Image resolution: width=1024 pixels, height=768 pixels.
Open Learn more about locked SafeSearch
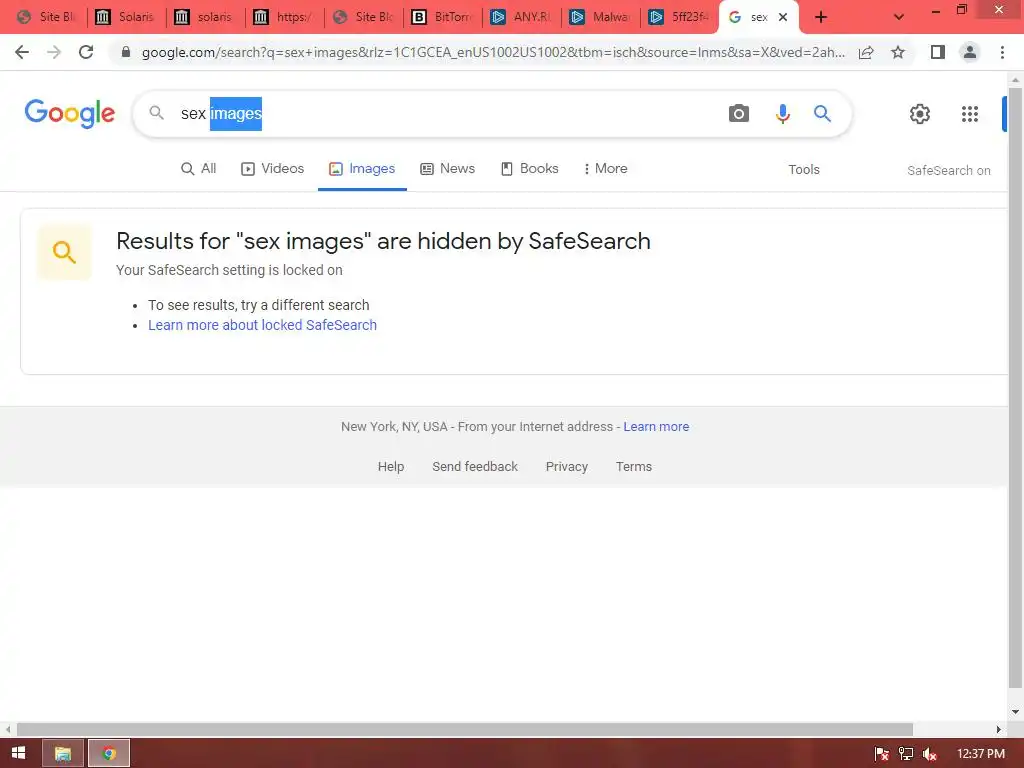coord(263,325)
